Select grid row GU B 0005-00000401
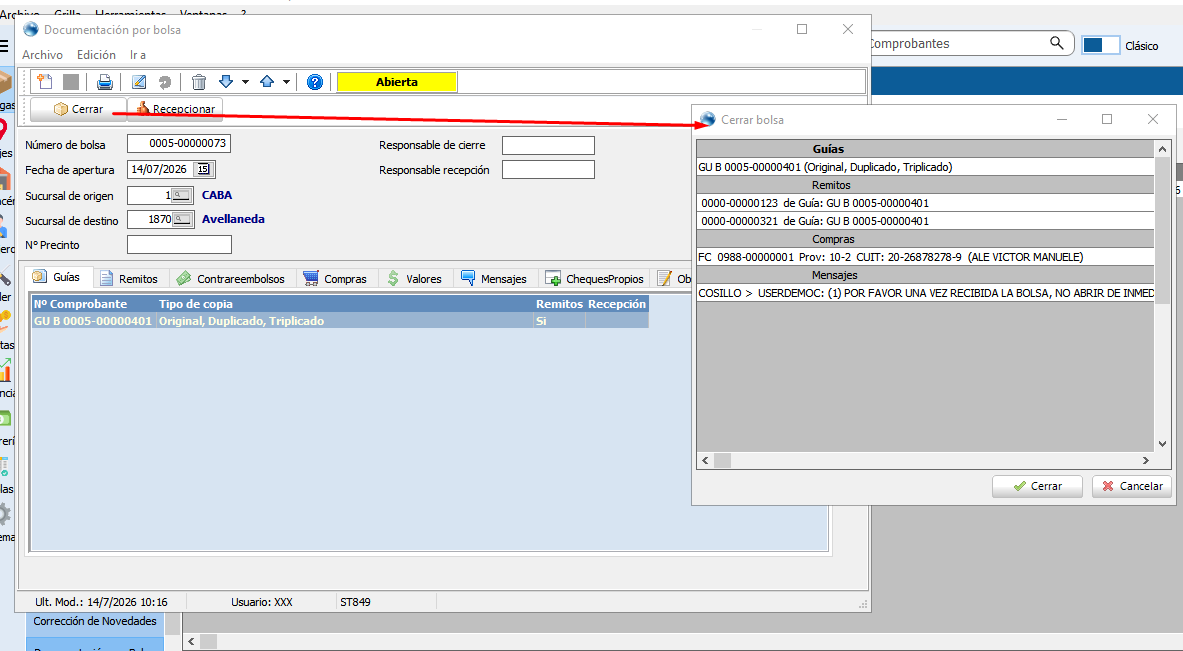Image resolution: width=1183 pixels, height=651 pixels. [340, 321]
